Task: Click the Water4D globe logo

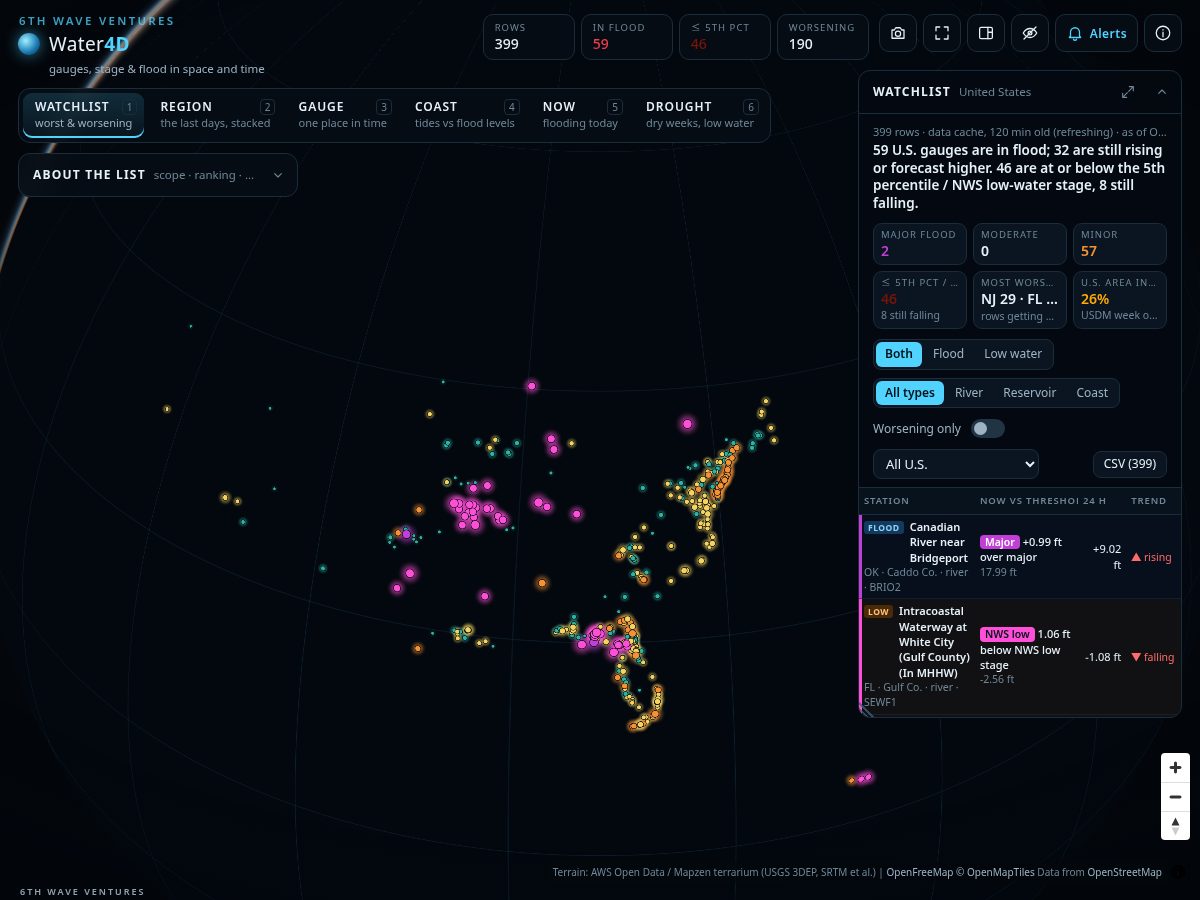Action: [29, 44]
